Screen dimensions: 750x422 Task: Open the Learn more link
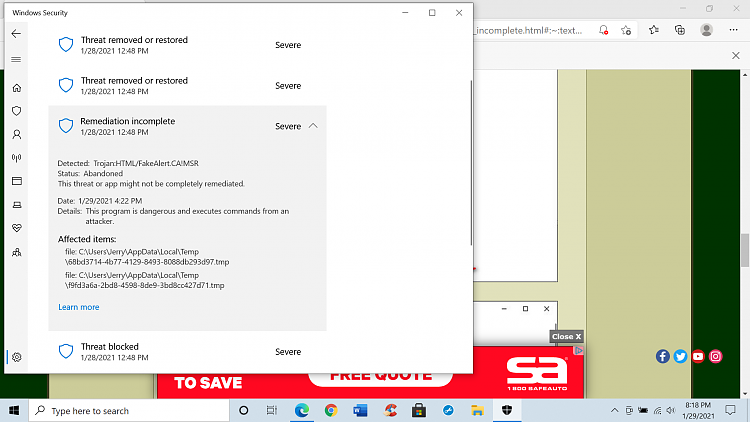[x=78, y=307]
